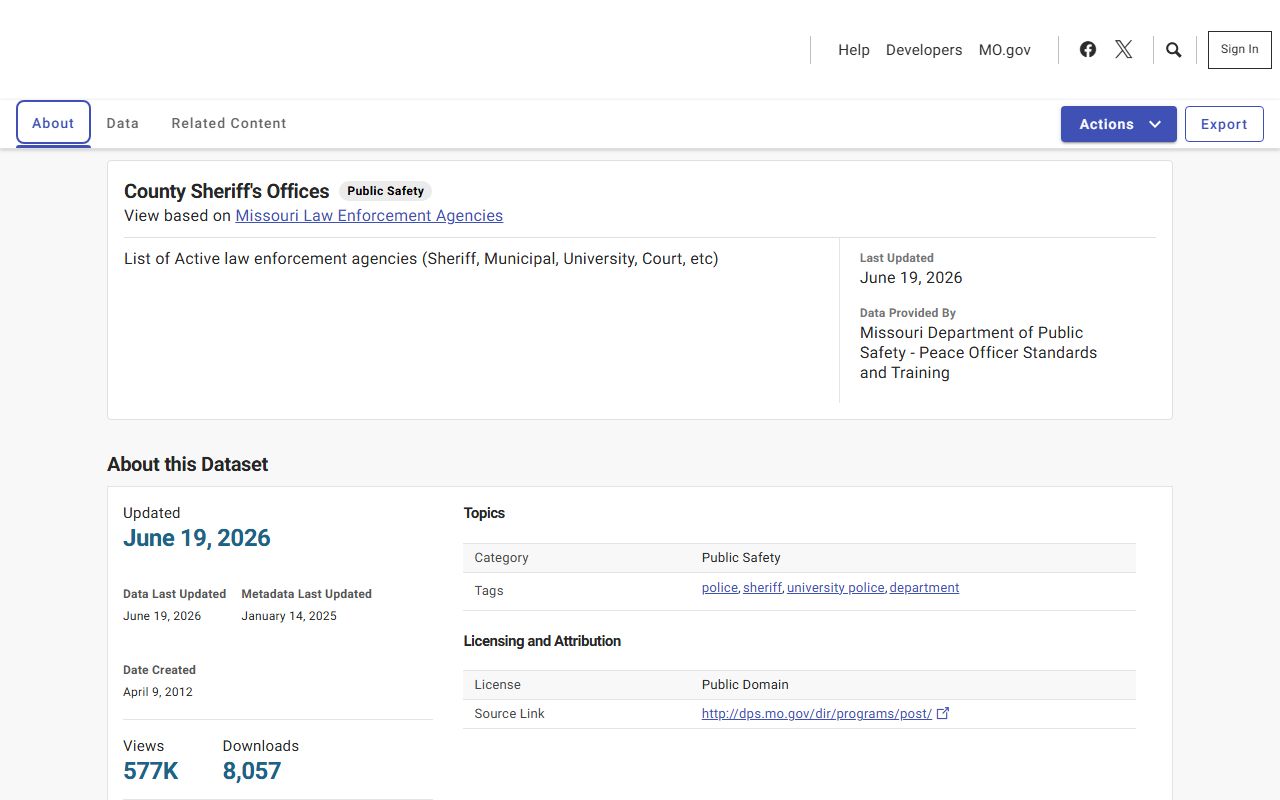Click the 'Public Domain' license value

[x=745, y=685]
